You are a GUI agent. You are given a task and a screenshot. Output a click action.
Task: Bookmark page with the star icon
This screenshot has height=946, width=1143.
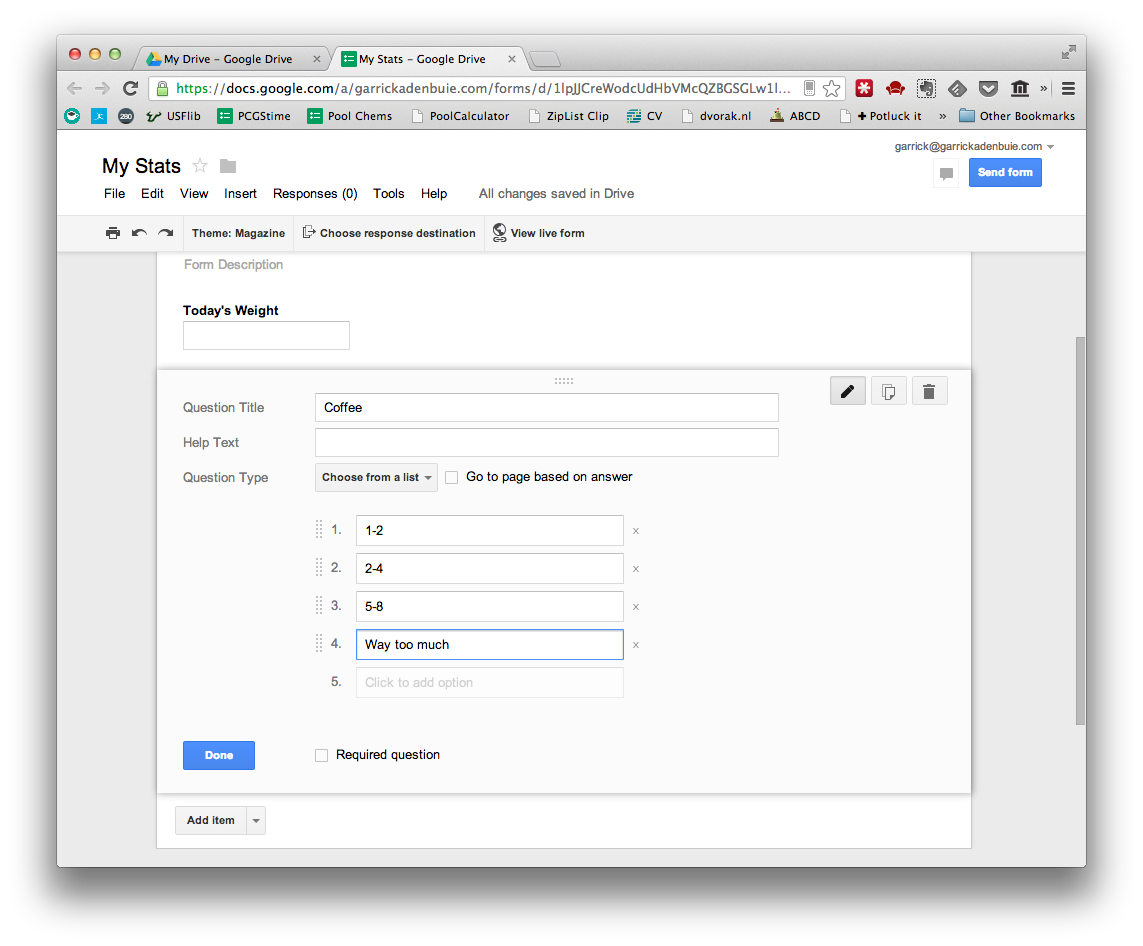click(x=831, y=89)
